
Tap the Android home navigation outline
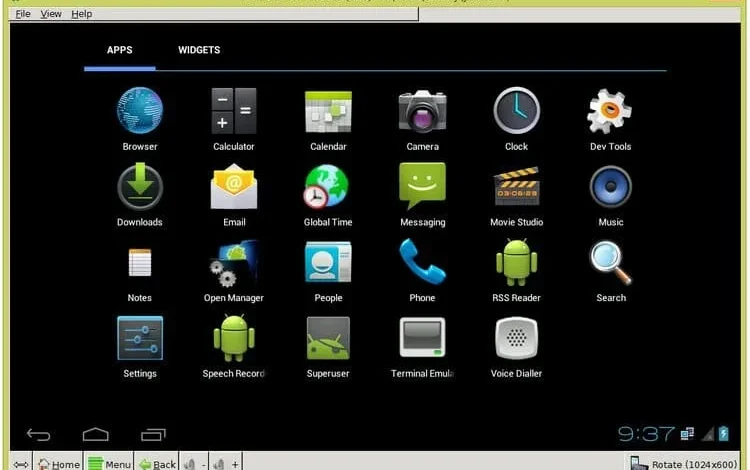coord(96,434)
